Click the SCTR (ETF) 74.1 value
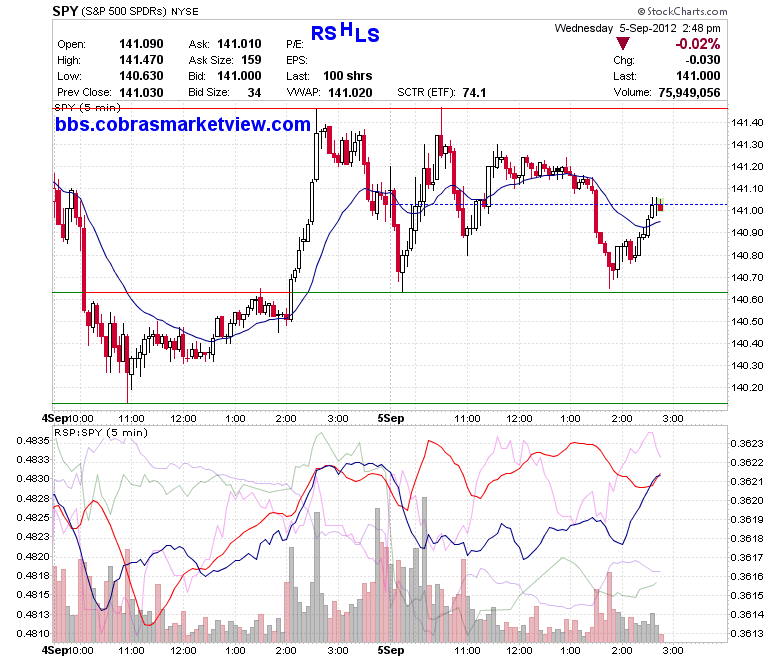The height and width of the screenshot is (659, 780). 474,93
